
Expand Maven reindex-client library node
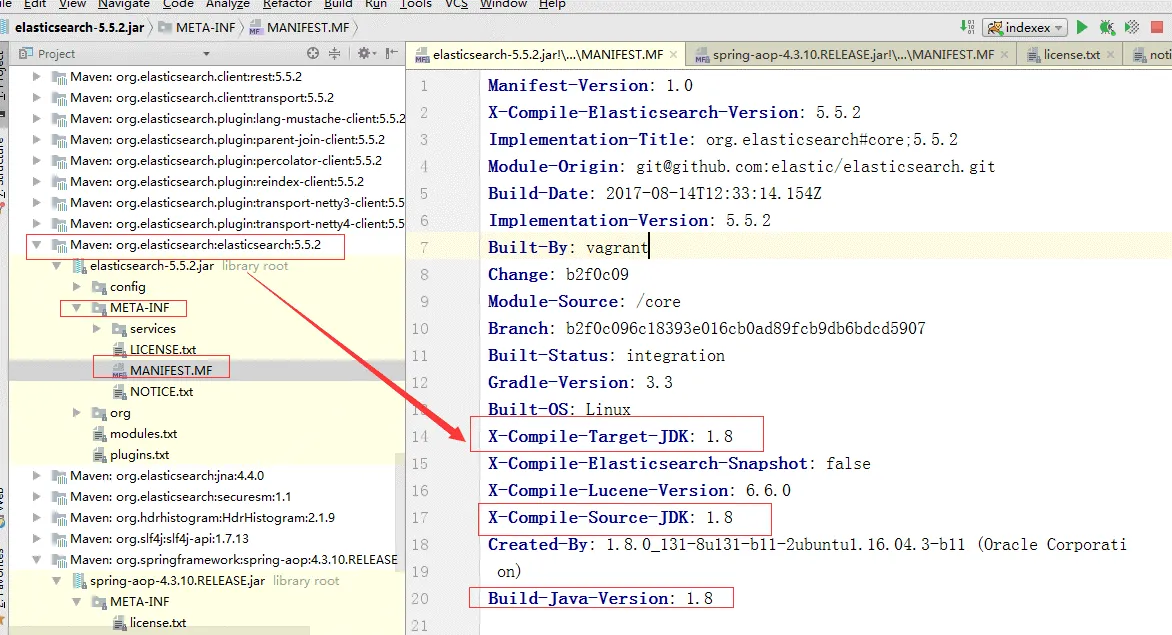coord(36,181)
